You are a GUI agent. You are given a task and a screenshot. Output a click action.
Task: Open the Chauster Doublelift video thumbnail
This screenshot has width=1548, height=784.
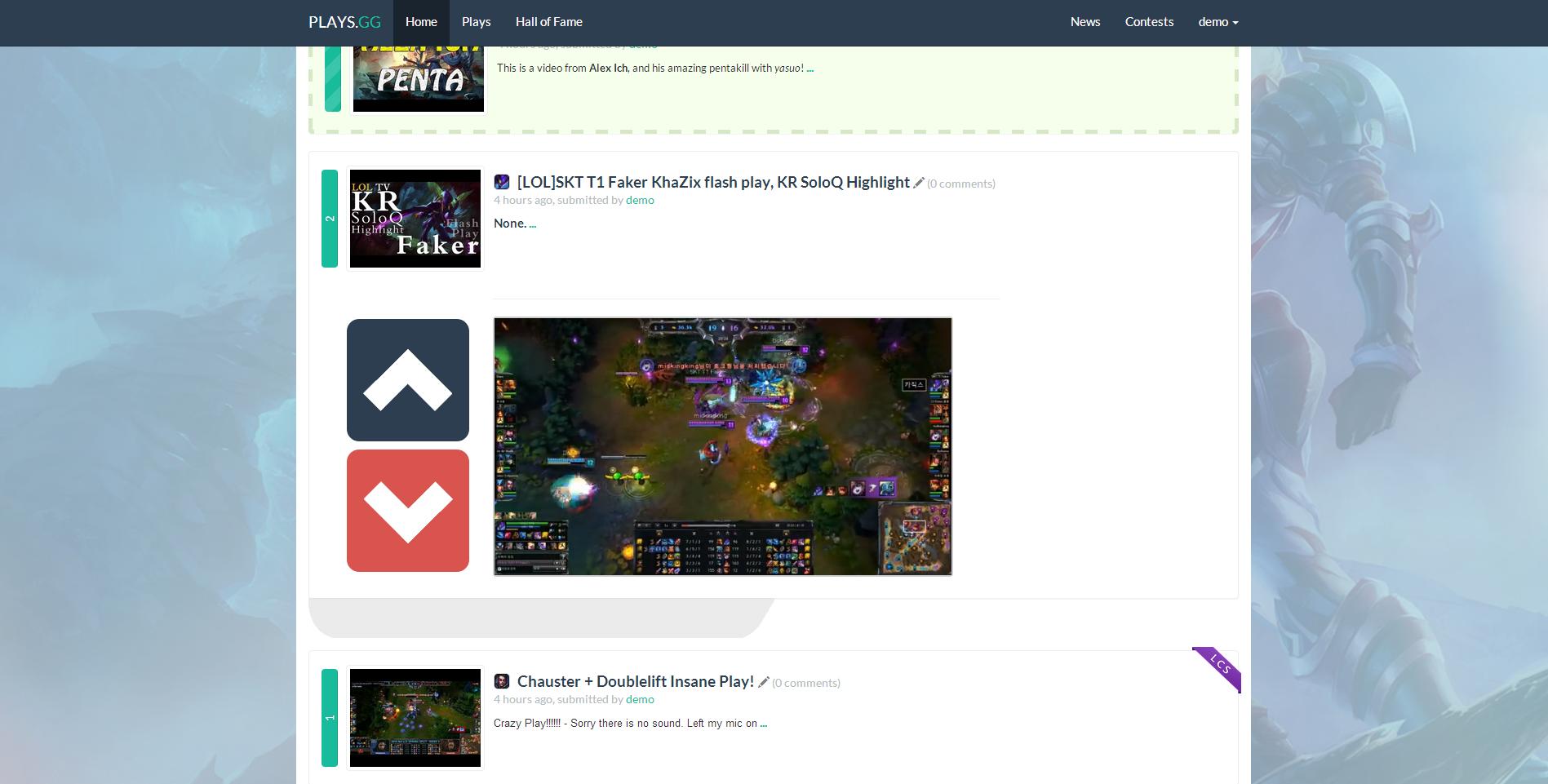(x=415, y=718)
